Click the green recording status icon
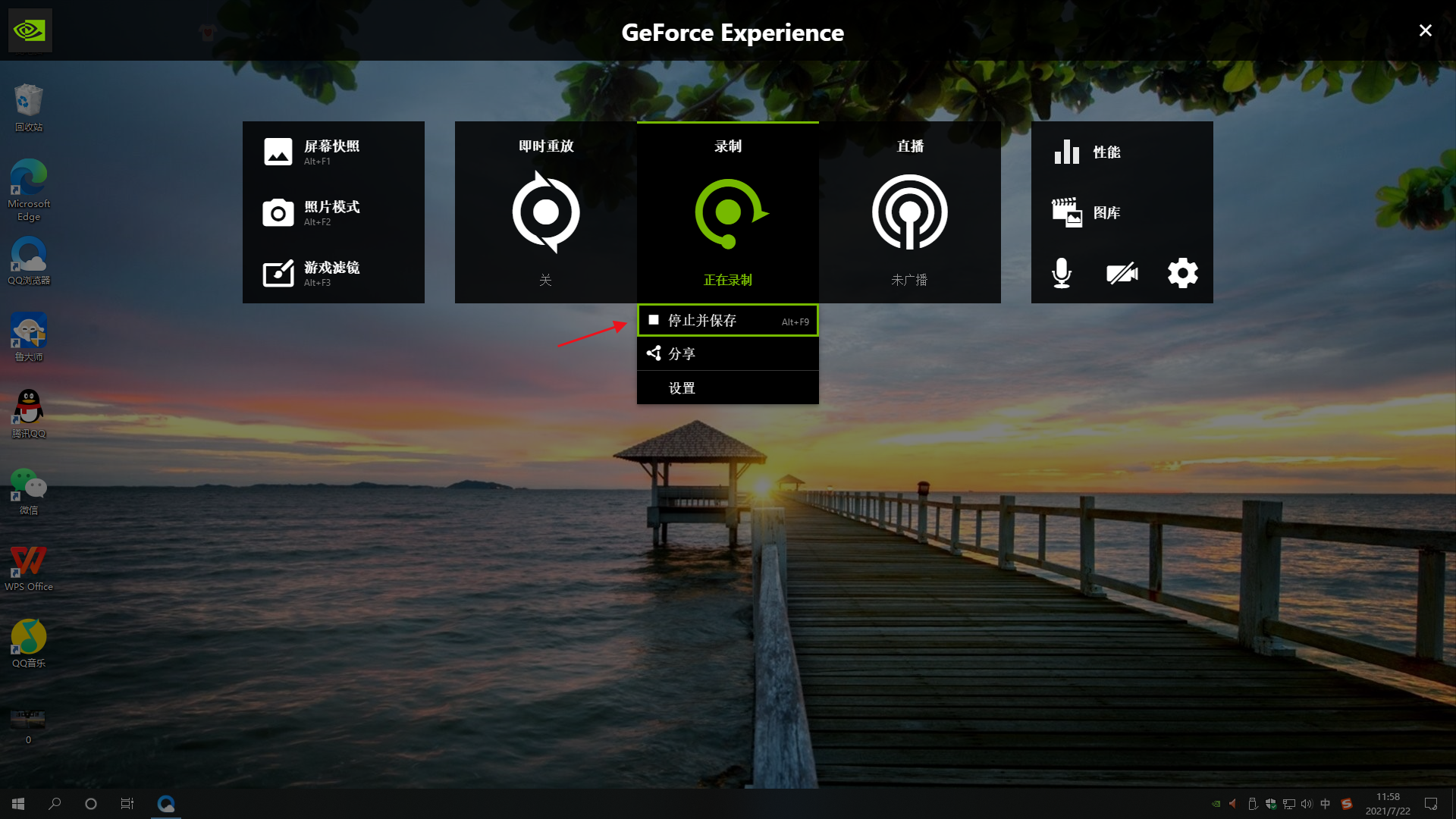Viewport: 1456px width, 819px height. pyautogui.click(x=730, y=213)
